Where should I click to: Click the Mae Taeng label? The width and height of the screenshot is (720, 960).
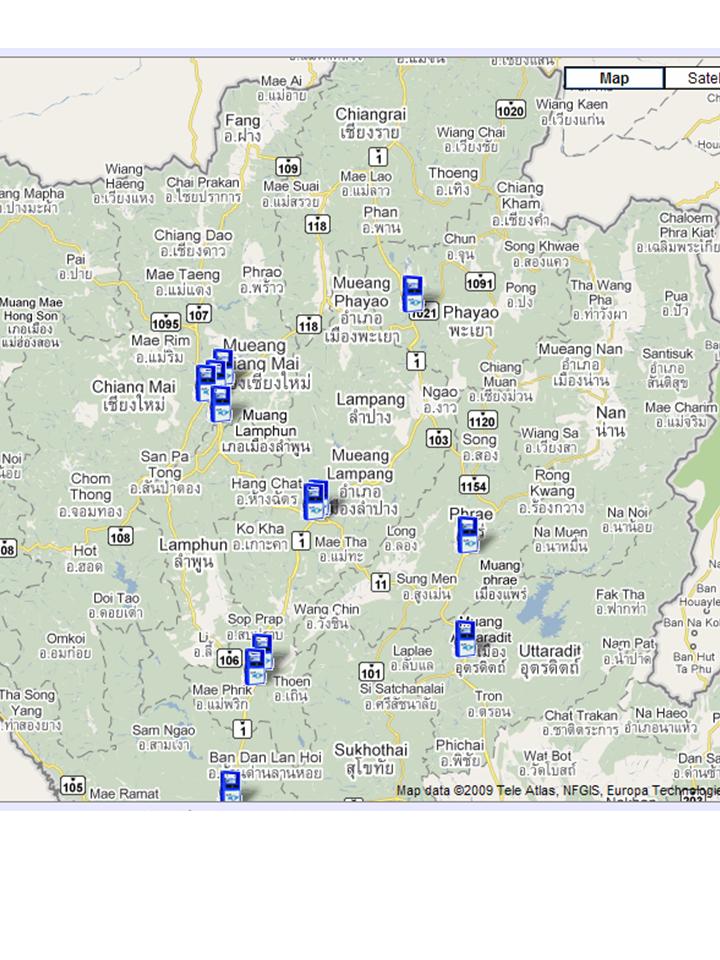tap(182, 282)
